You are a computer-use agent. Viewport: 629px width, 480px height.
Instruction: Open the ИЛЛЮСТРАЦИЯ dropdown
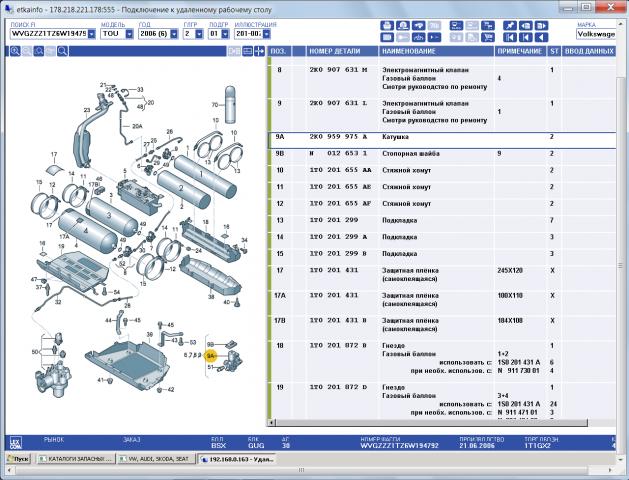[266, 34]
